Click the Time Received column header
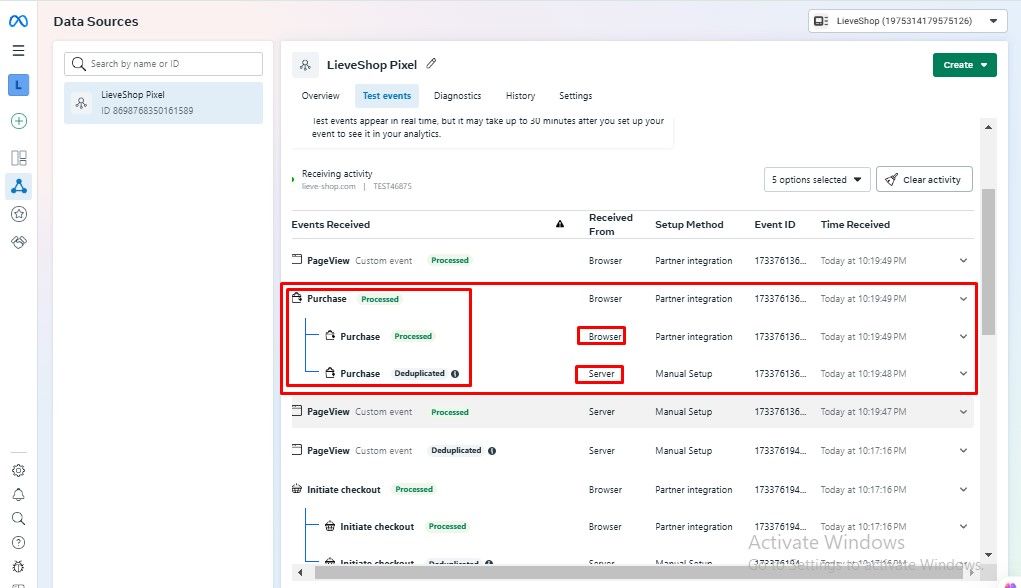Image resolution: width=1021 pixels, height=588 pixels. [855, 225]
